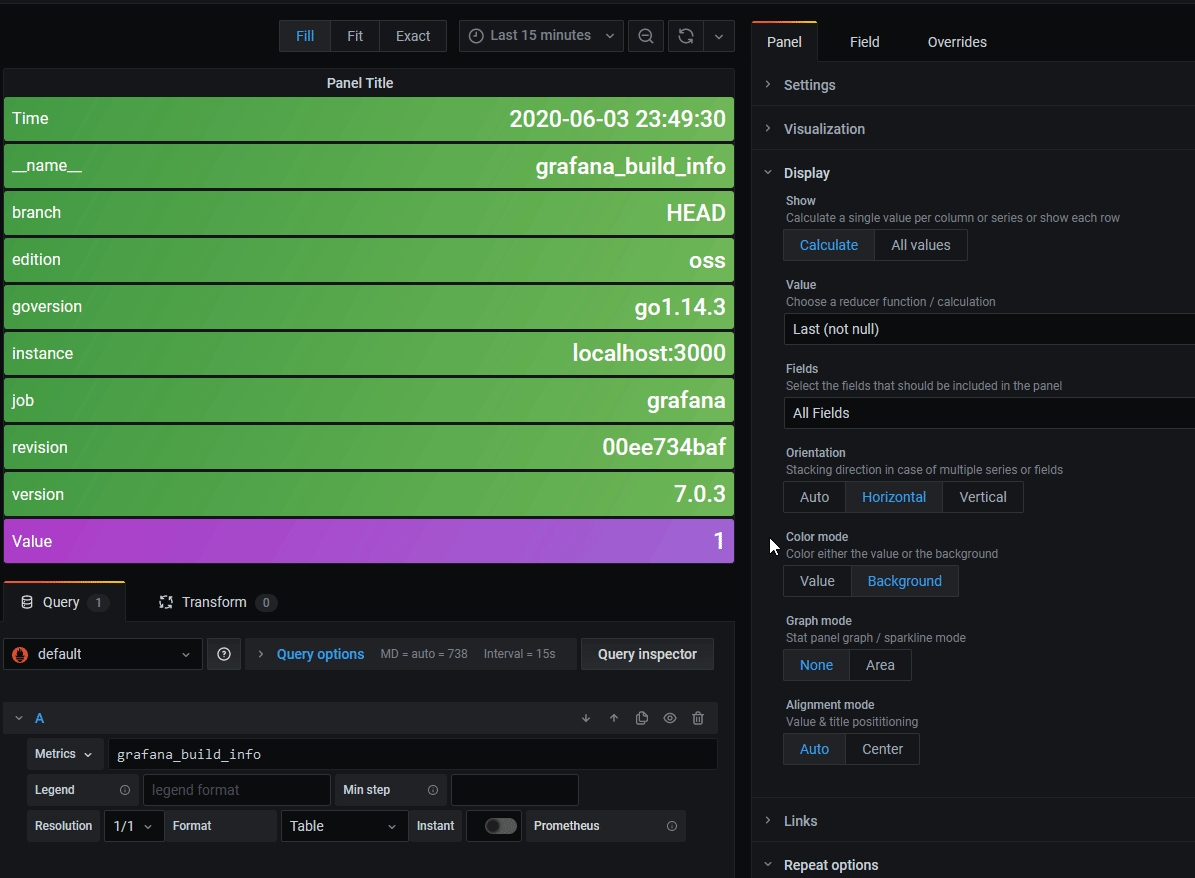This screenshot has height=878, width=1195.
Task: Open the Last 15 minutes time picker
Action: click(x=540, y=35)
